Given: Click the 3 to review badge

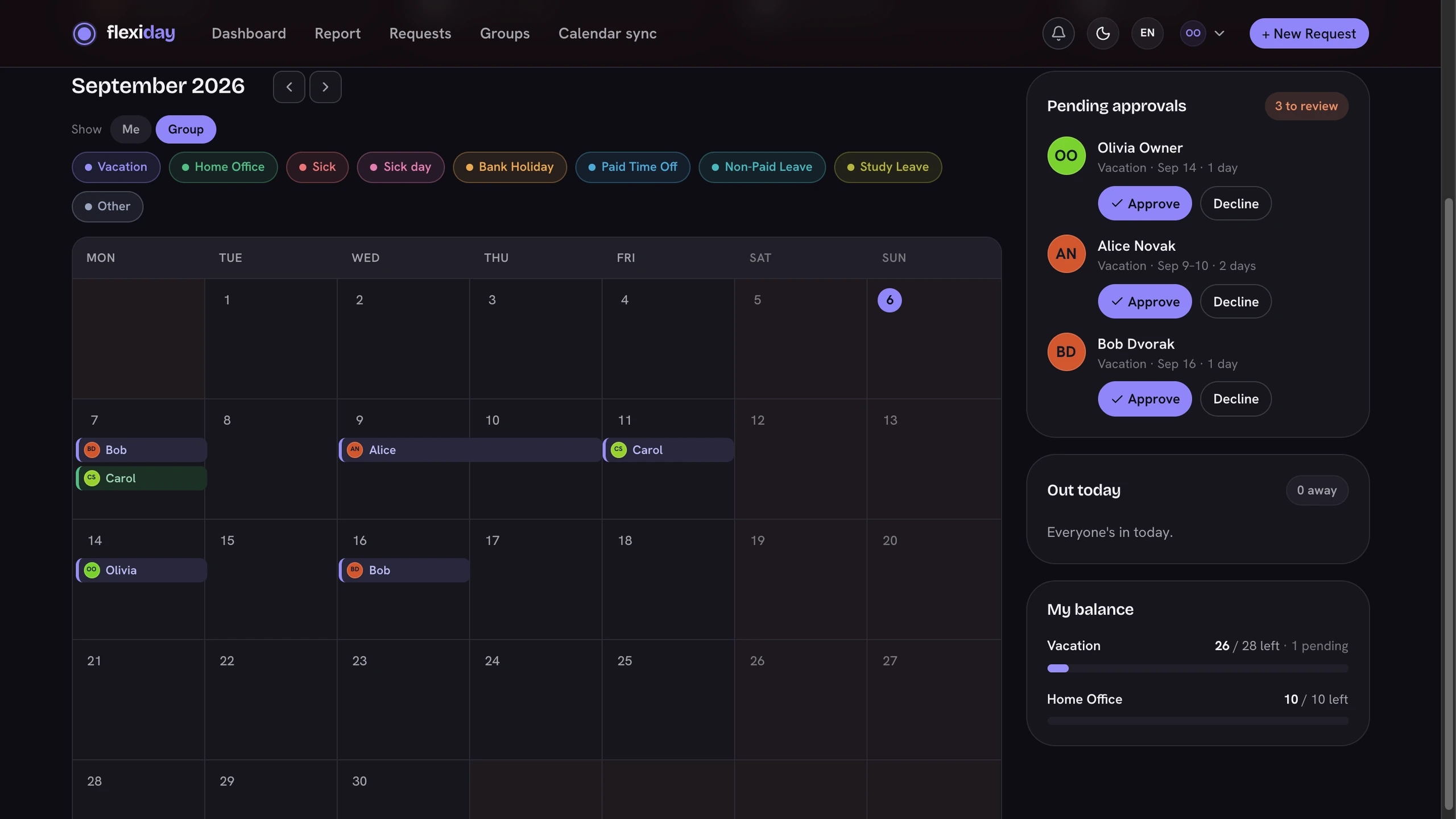Looking at the screenshot, I should coord(1306,106).
